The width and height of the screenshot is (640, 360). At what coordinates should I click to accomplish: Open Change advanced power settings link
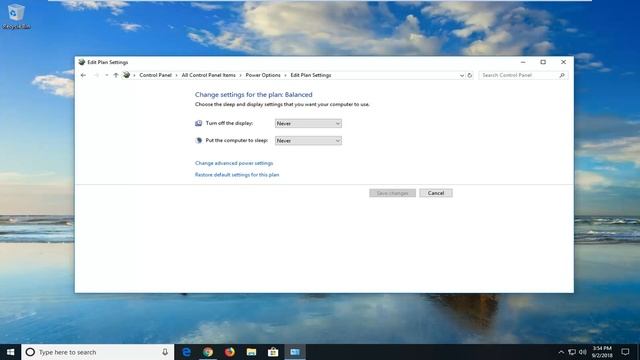tap(234, 163)
